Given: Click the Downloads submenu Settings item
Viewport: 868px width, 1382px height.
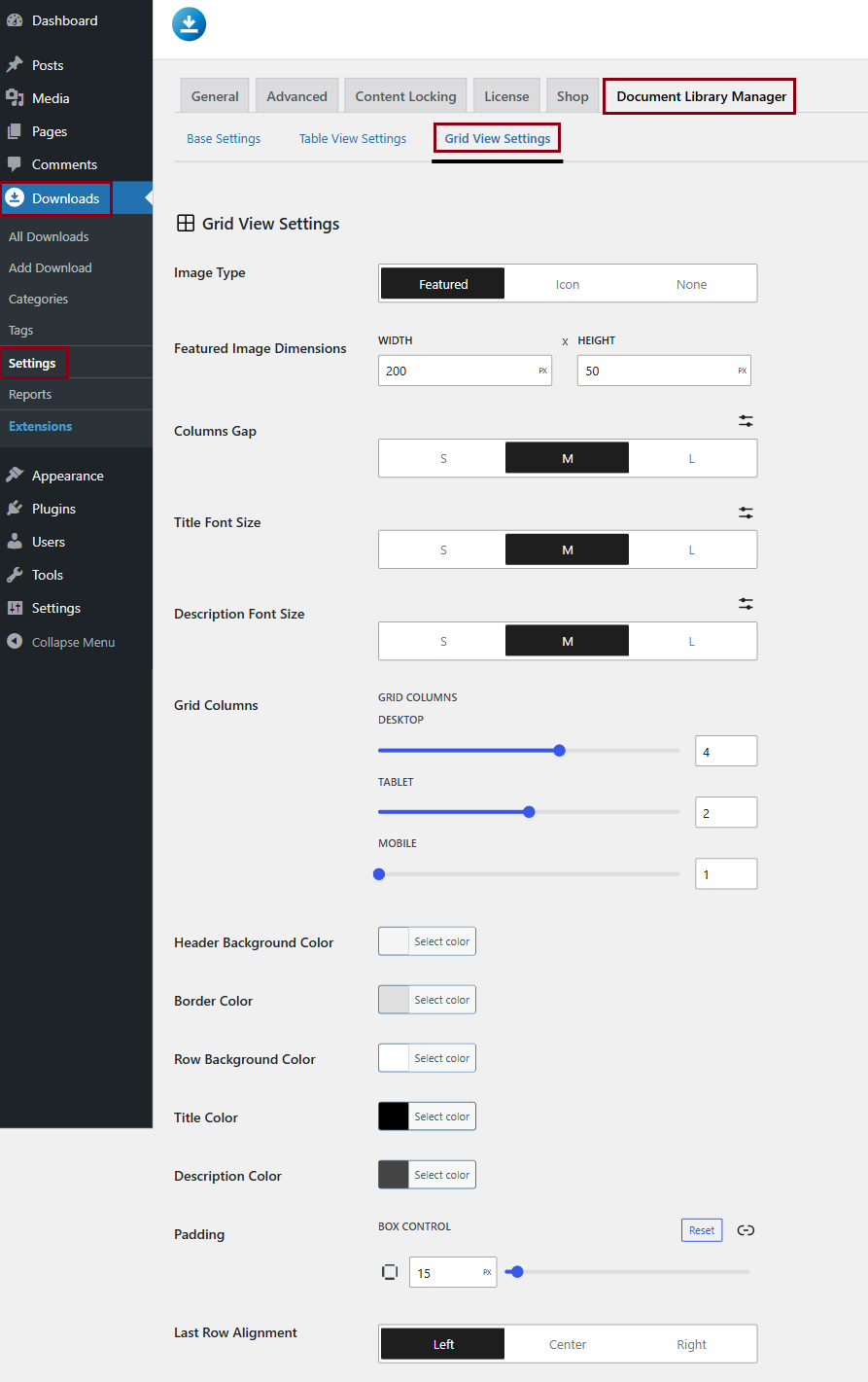Looking at the screenshot, I should click(33, 363).
